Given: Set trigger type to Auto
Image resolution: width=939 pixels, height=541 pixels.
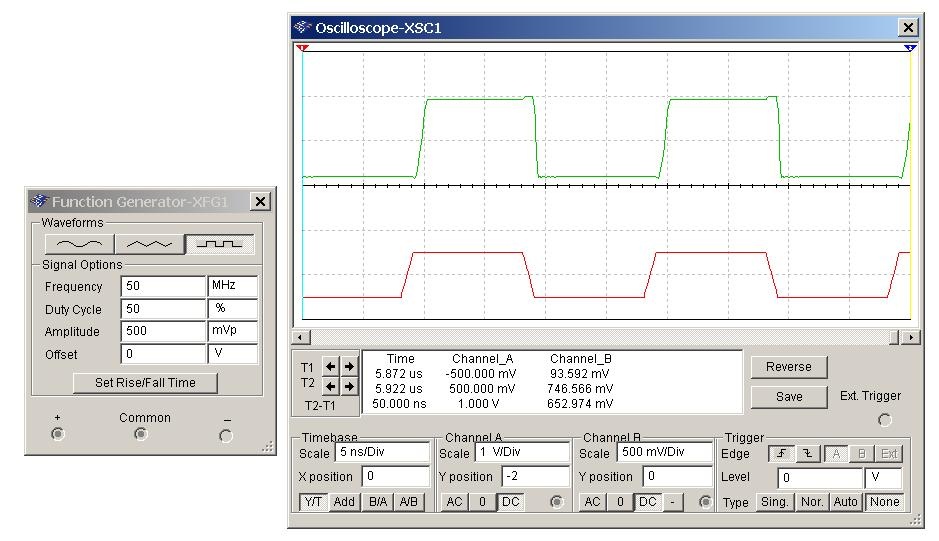Looking at the screenshot, I should point(846,502).
